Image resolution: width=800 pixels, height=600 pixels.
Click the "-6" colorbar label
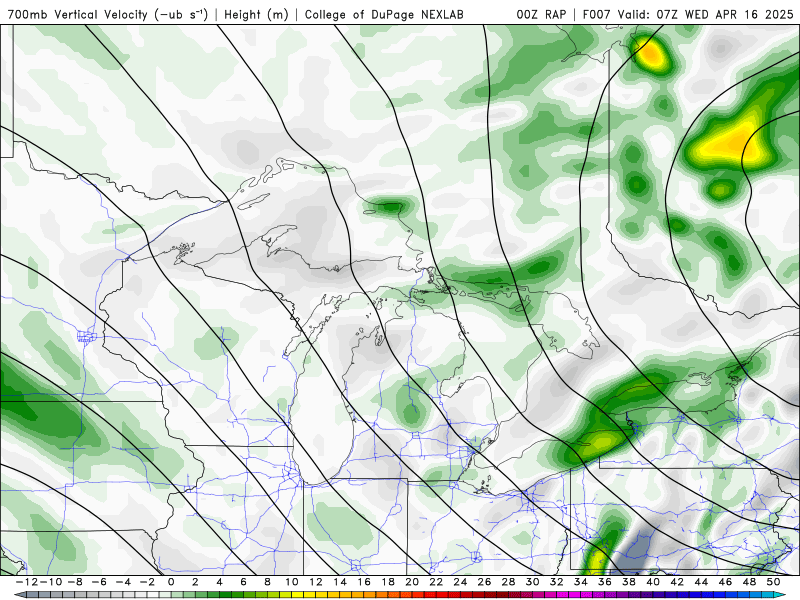[x=98, y=582]
